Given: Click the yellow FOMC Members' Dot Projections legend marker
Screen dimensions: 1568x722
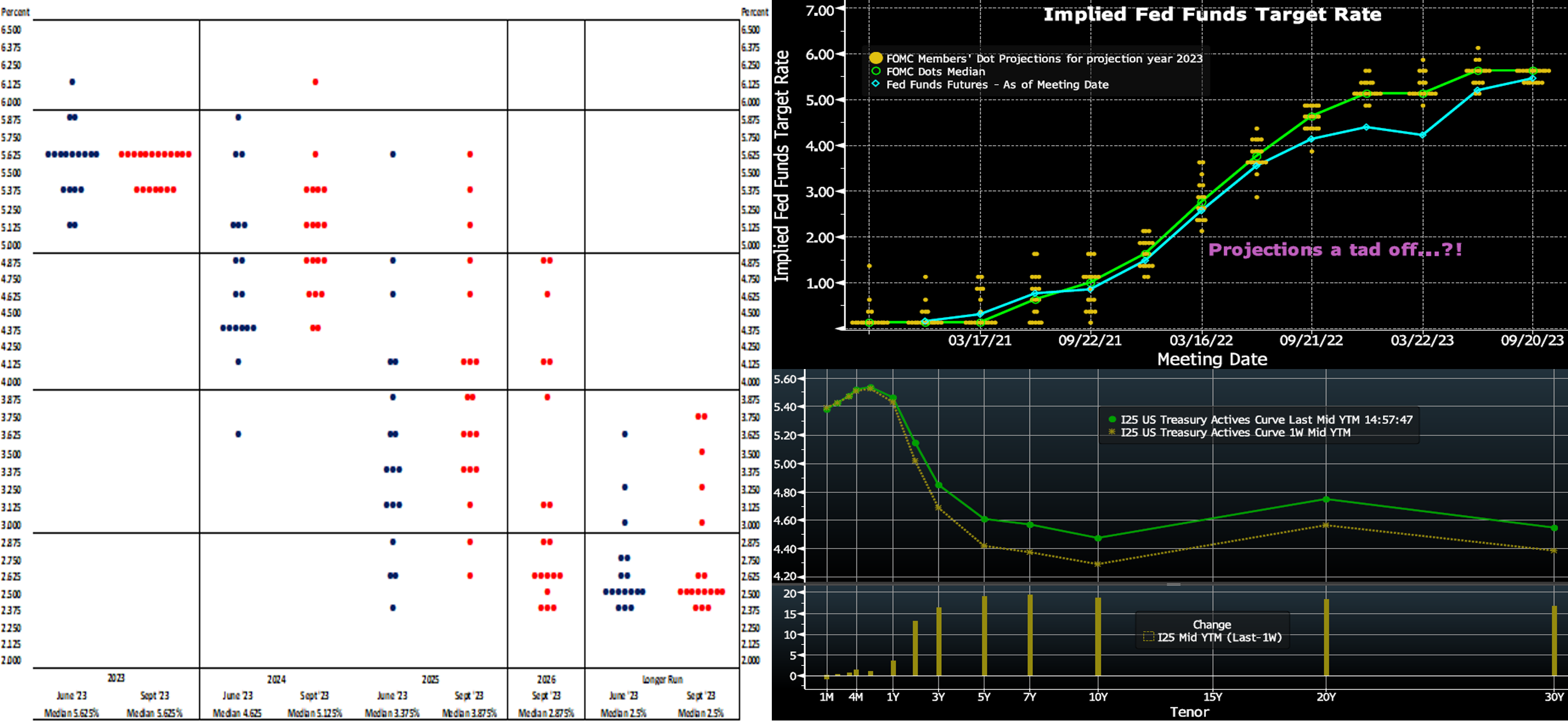Looking at the screenshot, I should 875,59.
